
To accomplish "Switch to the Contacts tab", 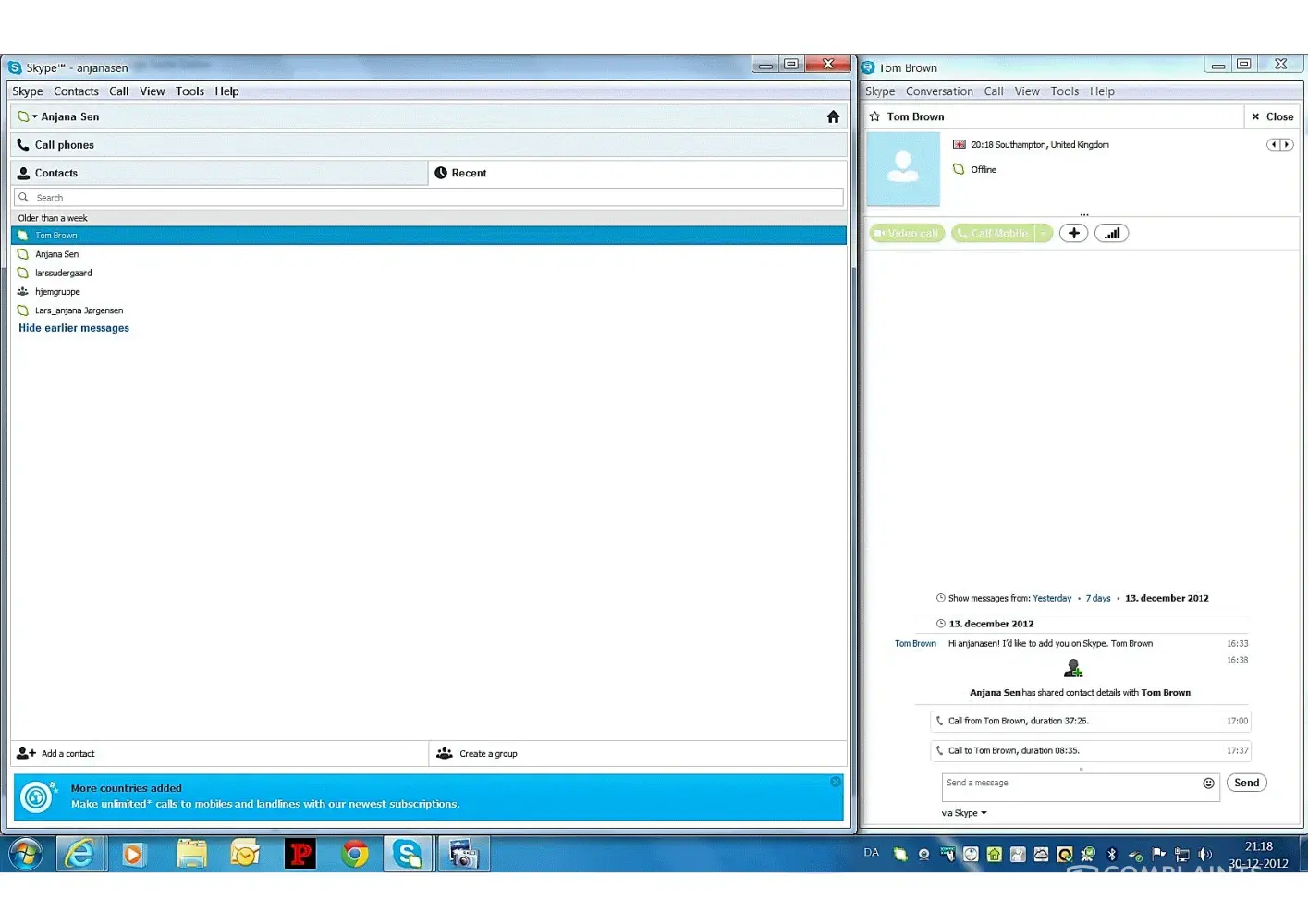I will (219, 173).
